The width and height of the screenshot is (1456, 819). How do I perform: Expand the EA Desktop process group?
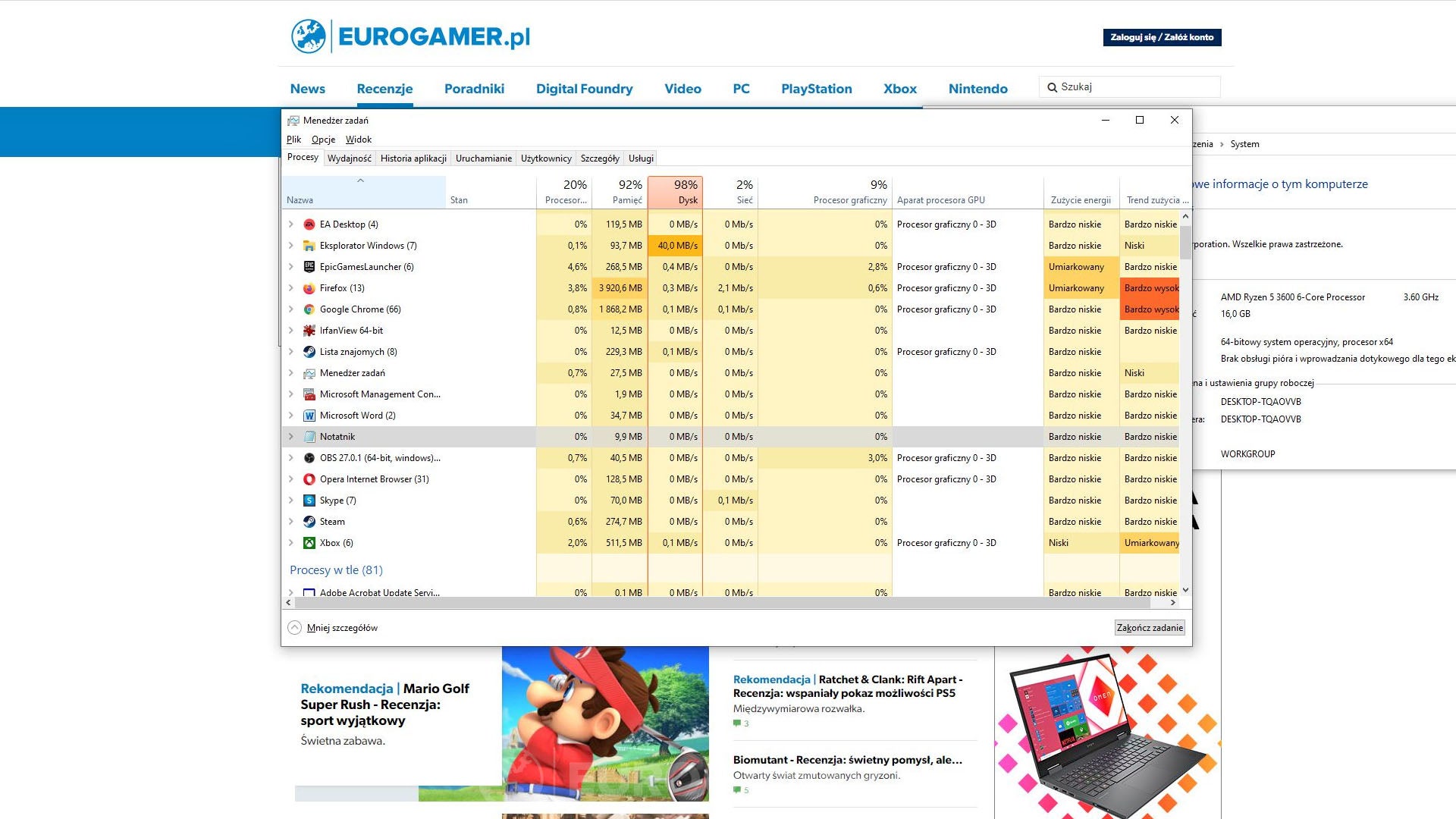[291, 224]
